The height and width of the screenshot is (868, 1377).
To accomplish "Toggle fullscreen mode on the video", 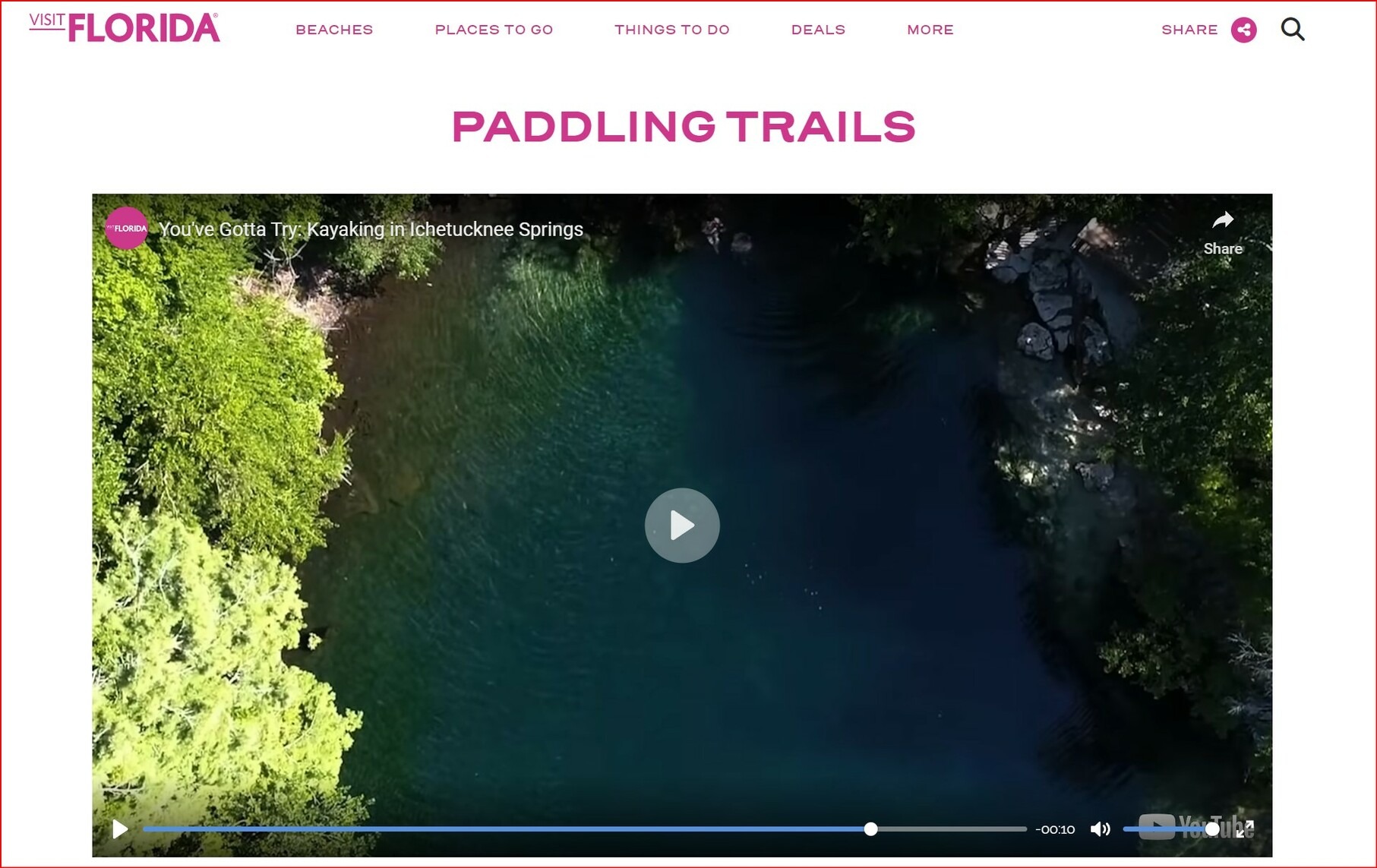I will click(x=1245, y=829).
